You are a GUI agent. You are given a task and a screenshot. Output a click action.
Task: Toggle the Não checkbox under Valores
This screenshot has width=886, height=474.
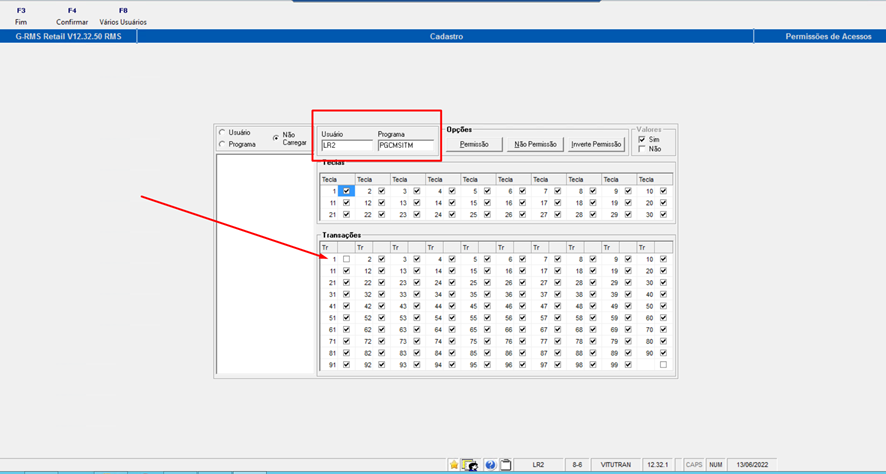641,149
